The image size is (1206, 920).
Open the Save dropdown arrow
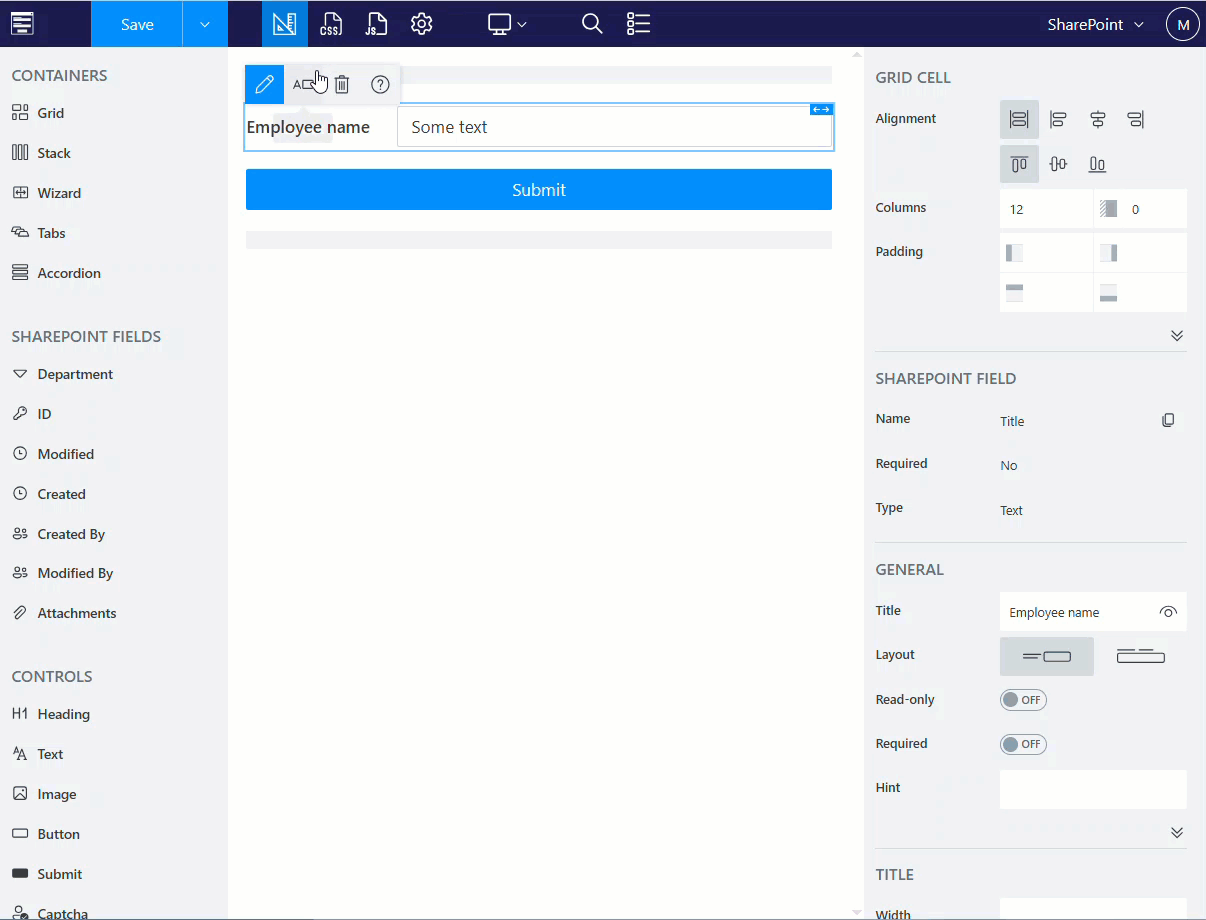point(205,24)
